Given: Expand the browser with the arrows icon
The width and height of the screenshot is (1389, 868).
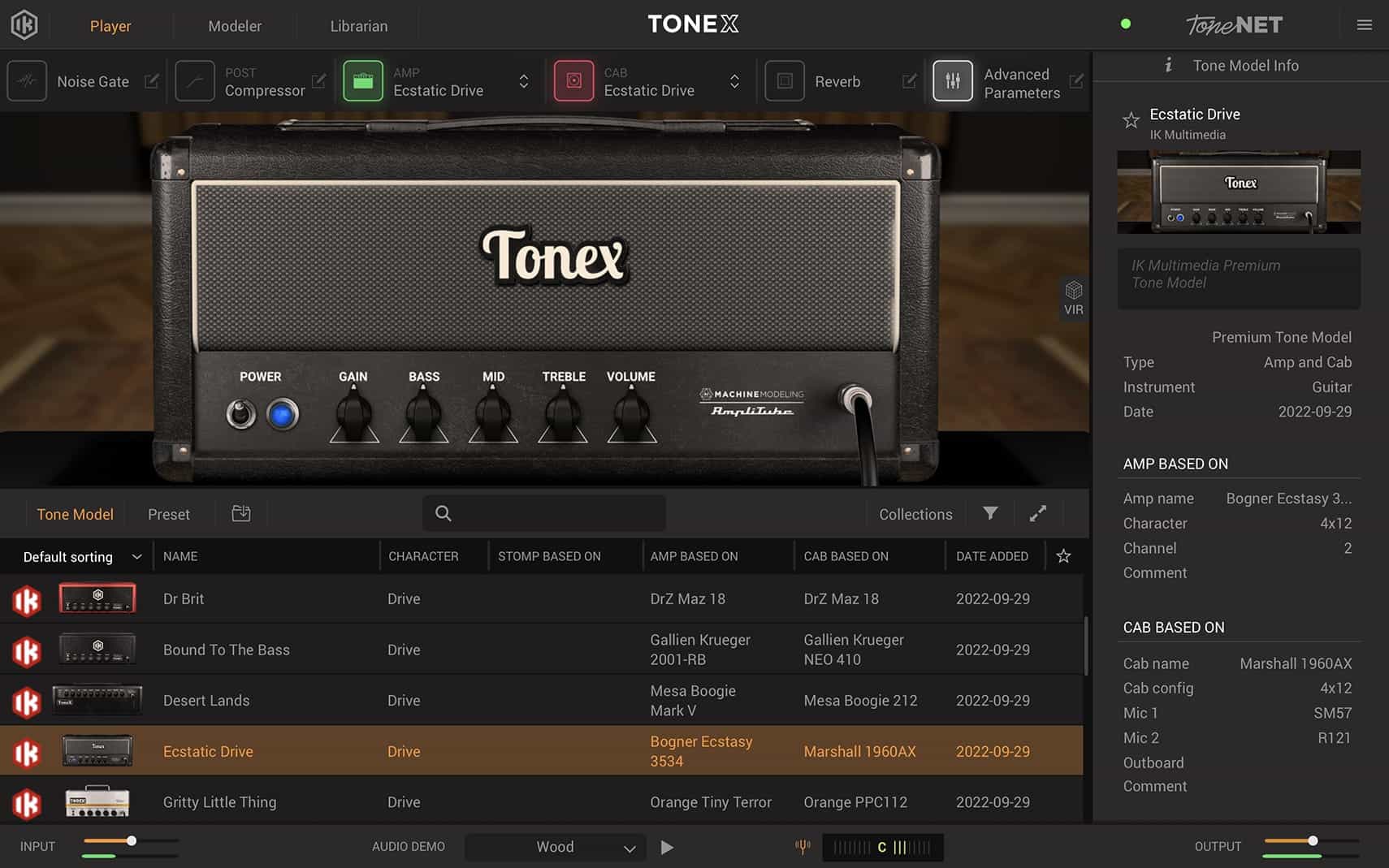Looking at the screenshot, I should click(x=1038, y=513).
